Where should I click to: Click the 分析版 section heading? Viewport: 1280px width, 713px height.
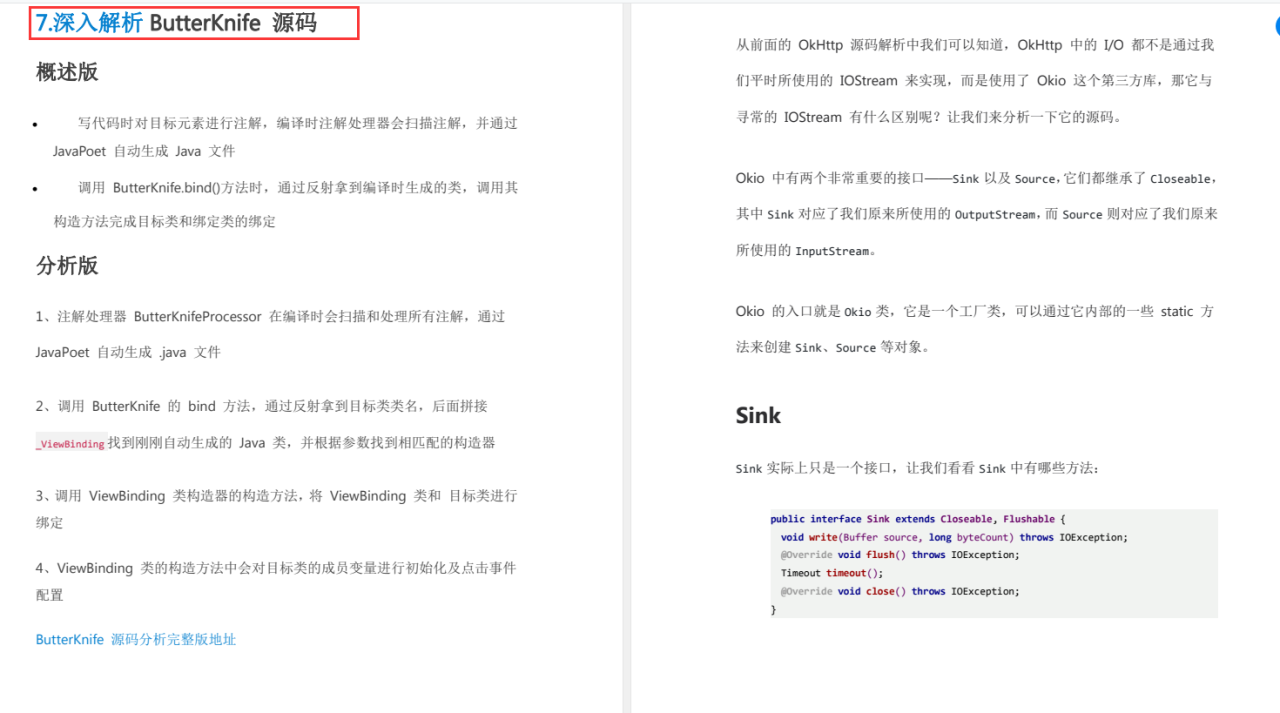pyautogui.click(x=67, y=266)
